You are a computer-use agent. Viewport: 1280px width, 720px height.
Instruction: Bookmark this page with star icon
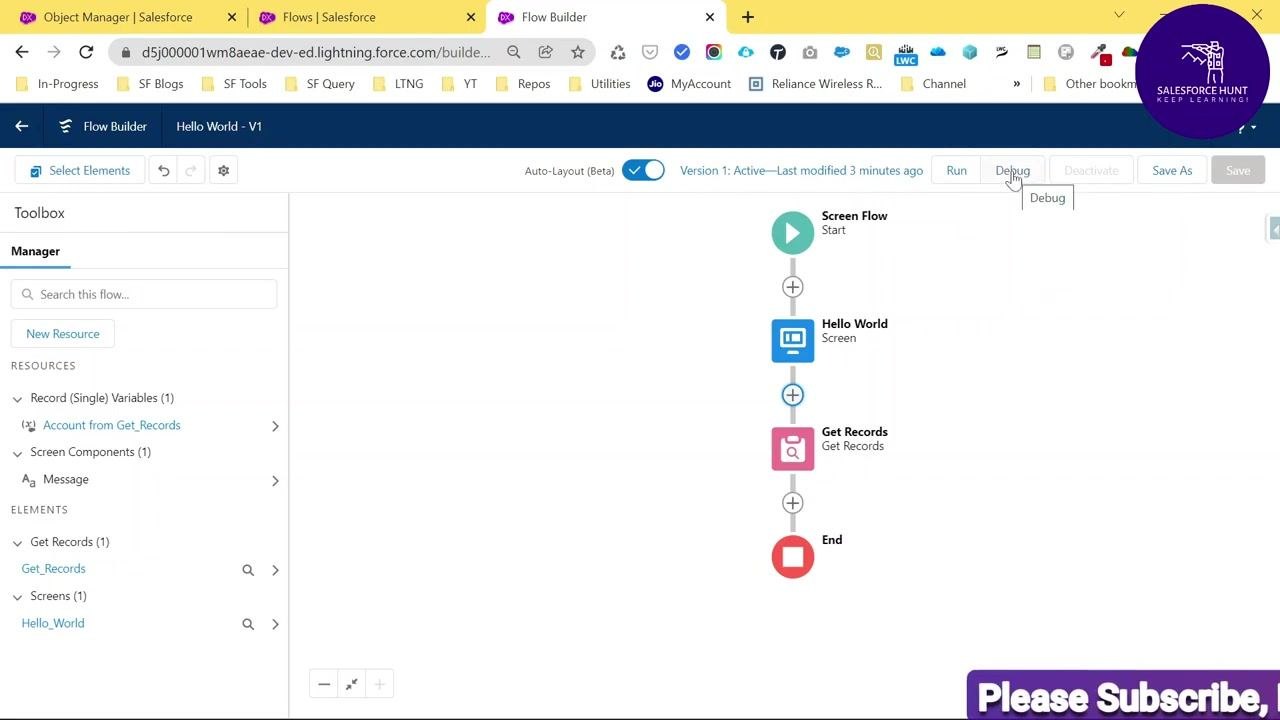click(577, 52)
